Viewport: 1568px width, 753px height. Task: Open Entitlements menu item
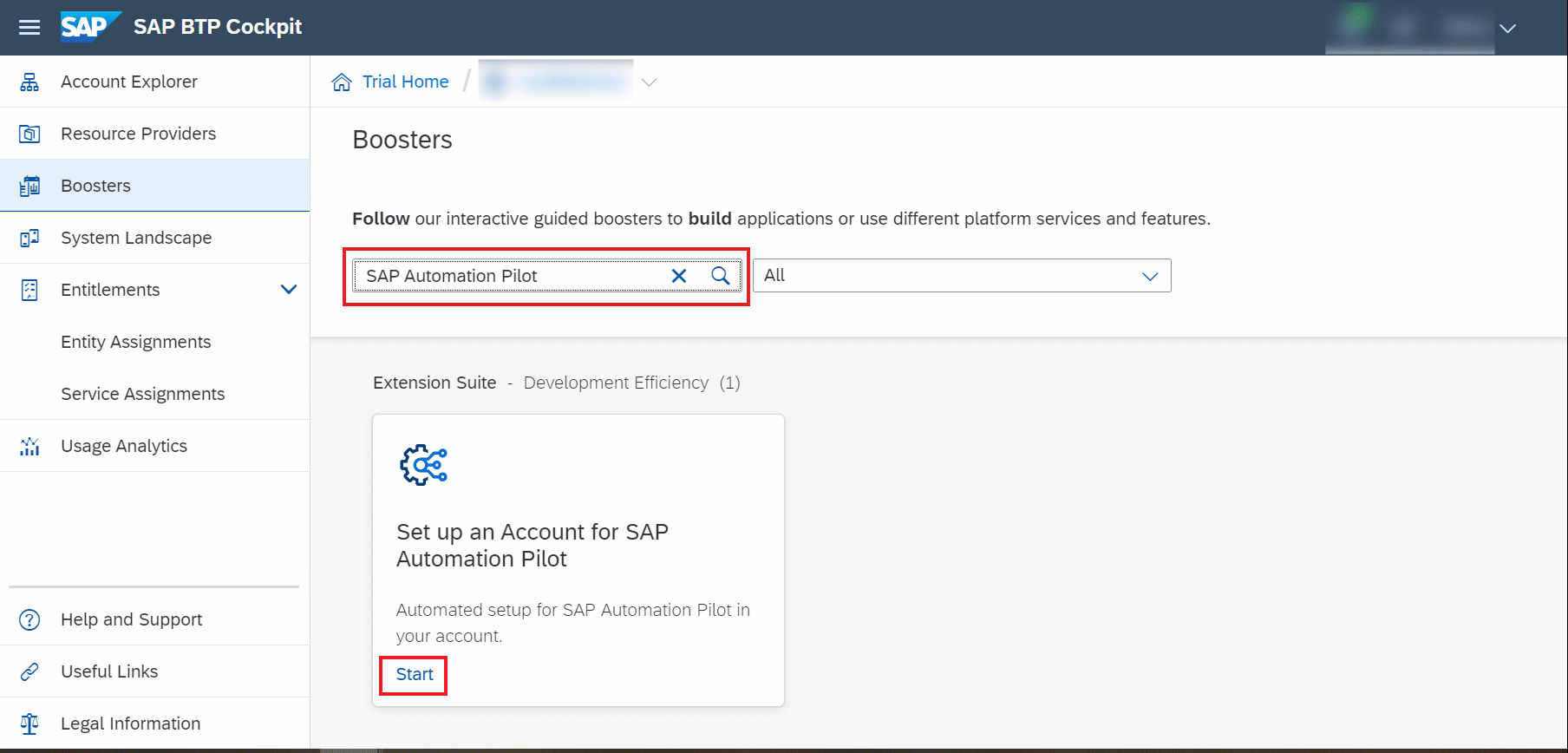pyautogui.click(x=110, y=290)
